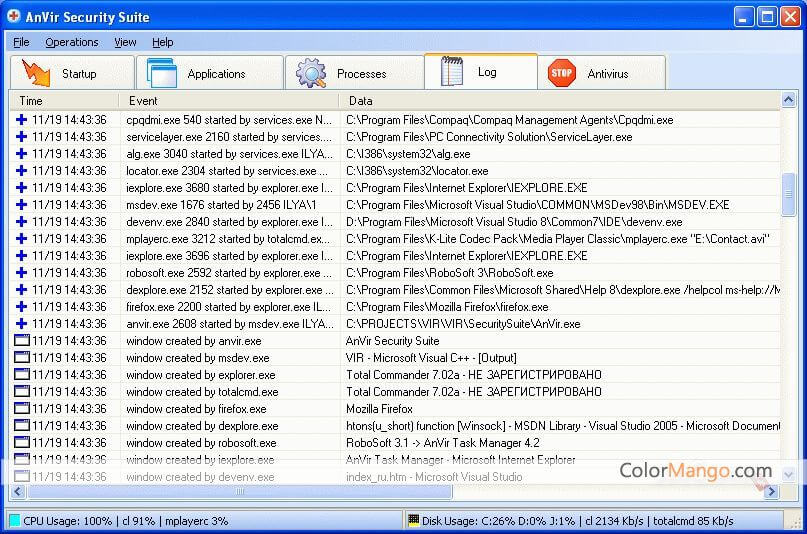Click window icon of 'created by anvir.exe' row
The image size is (807, 534).
pyautogui.click(x=22, y=340)
